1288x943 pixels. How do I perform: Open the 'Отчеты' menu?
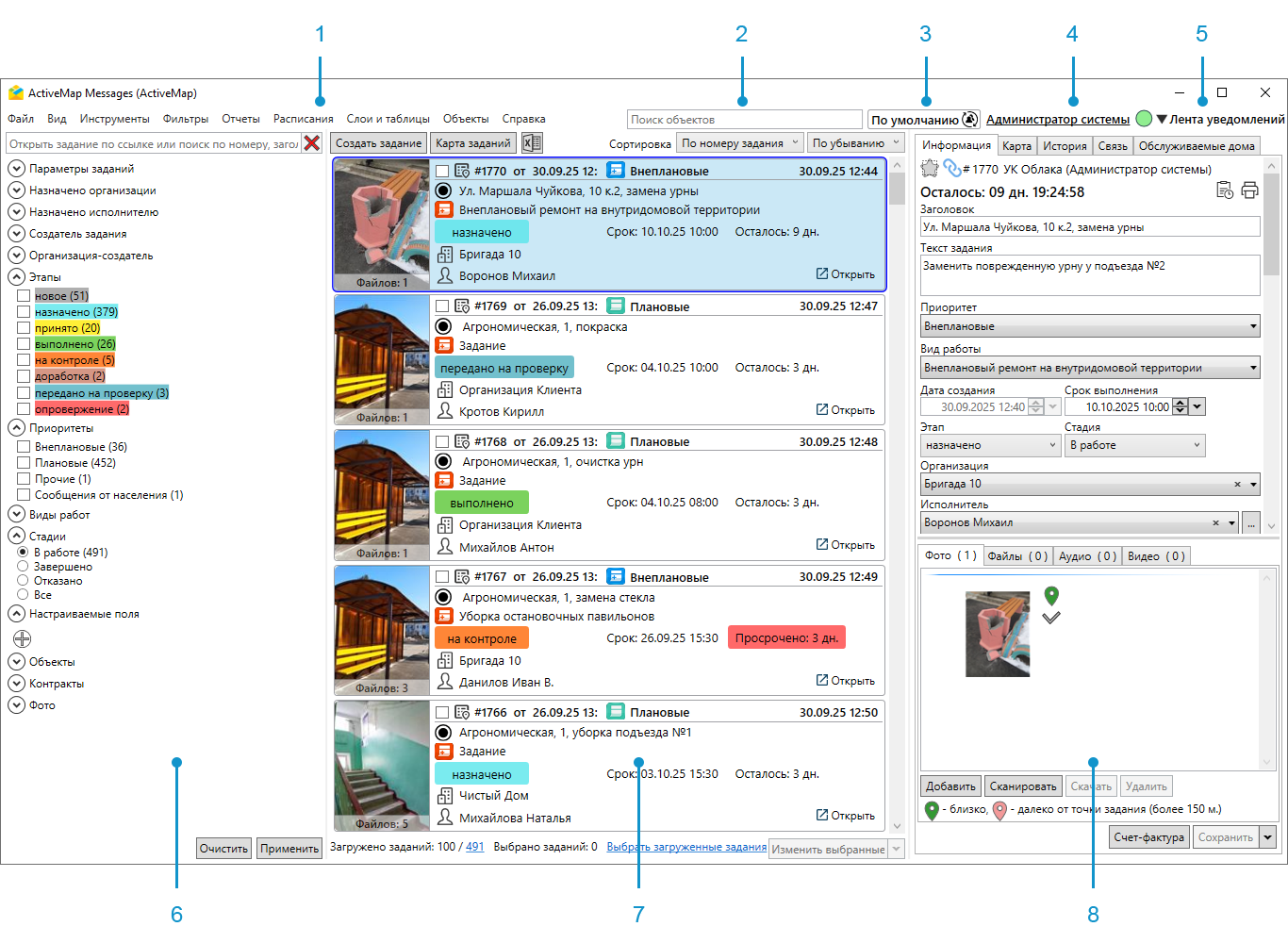coord(240,119)
